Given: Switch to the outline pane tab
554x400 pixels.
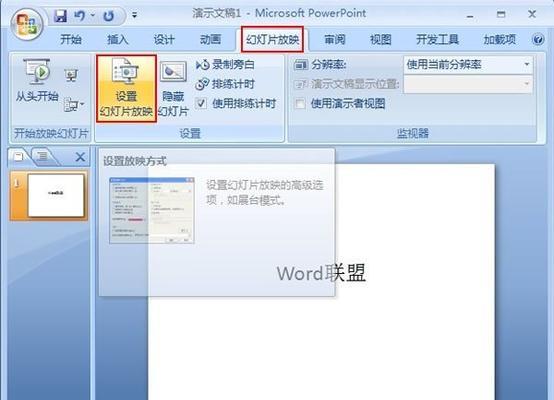Looking at the screenshot, I should click(x=42, y=156).
